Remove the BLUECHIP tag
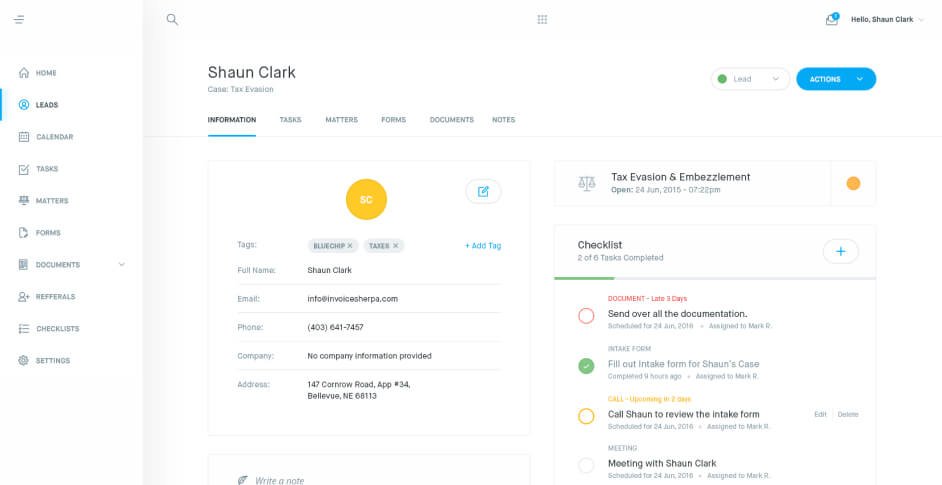This screenshot has width=942, height=485. [x=350, y=245]
